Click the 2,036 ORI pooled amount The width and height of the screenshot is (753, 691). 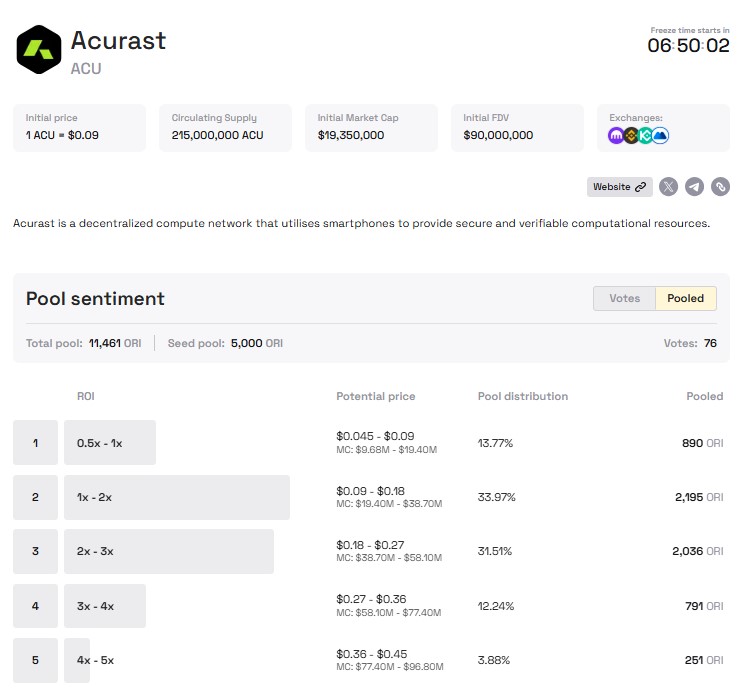pyautogui.click(x=698, y=551)
